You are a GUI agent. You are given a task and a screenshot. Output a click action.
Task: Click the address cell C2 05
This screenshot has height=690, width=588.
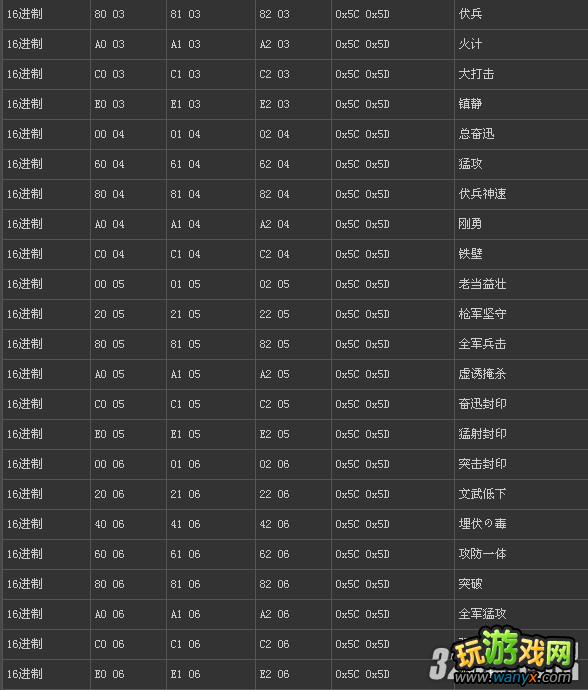click(x=274, y=404)
